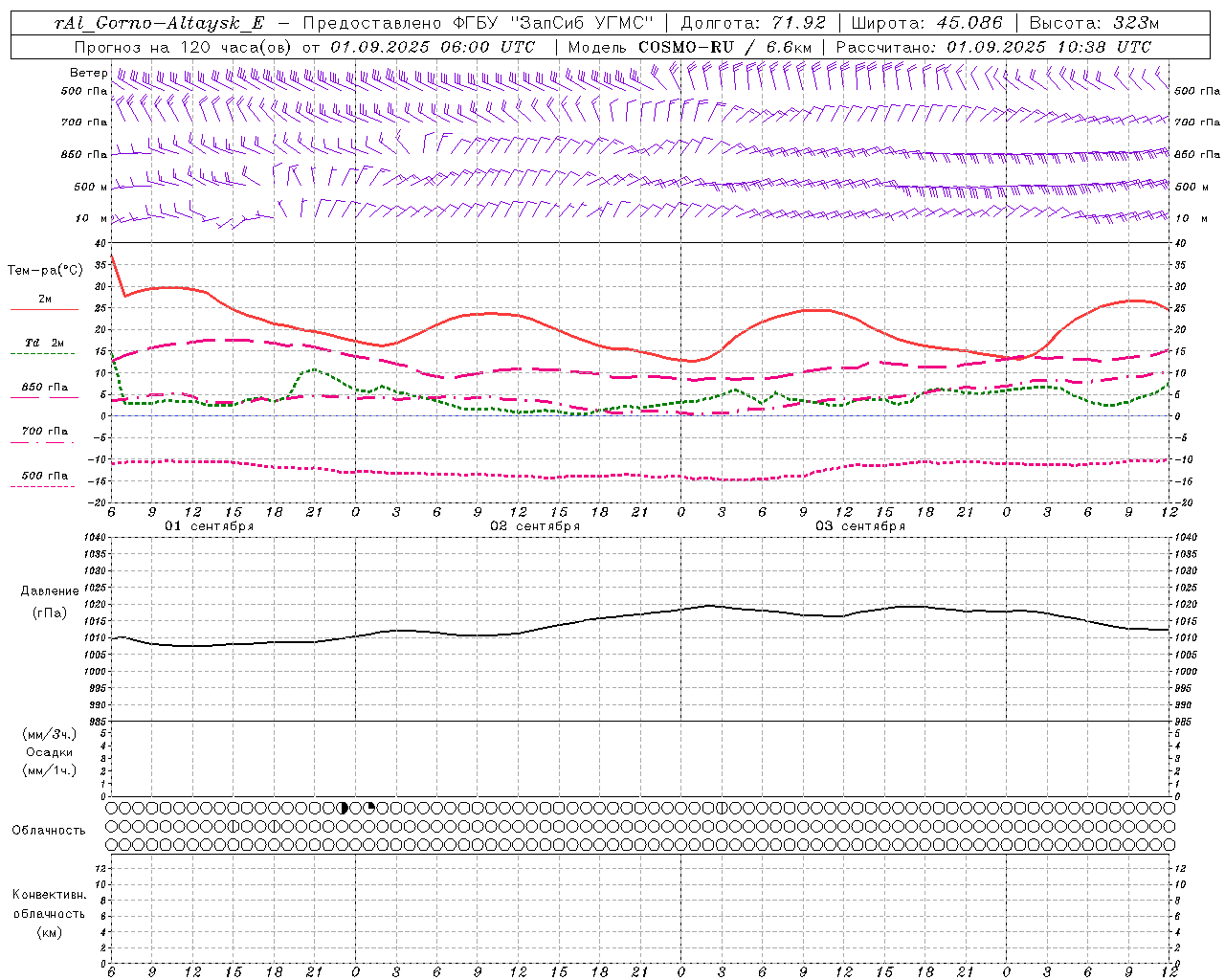Click the 500 гПа temperature legend entry
Image resolution: width=1225 pixels, height=980 pixels.
(x=44, y=476)
